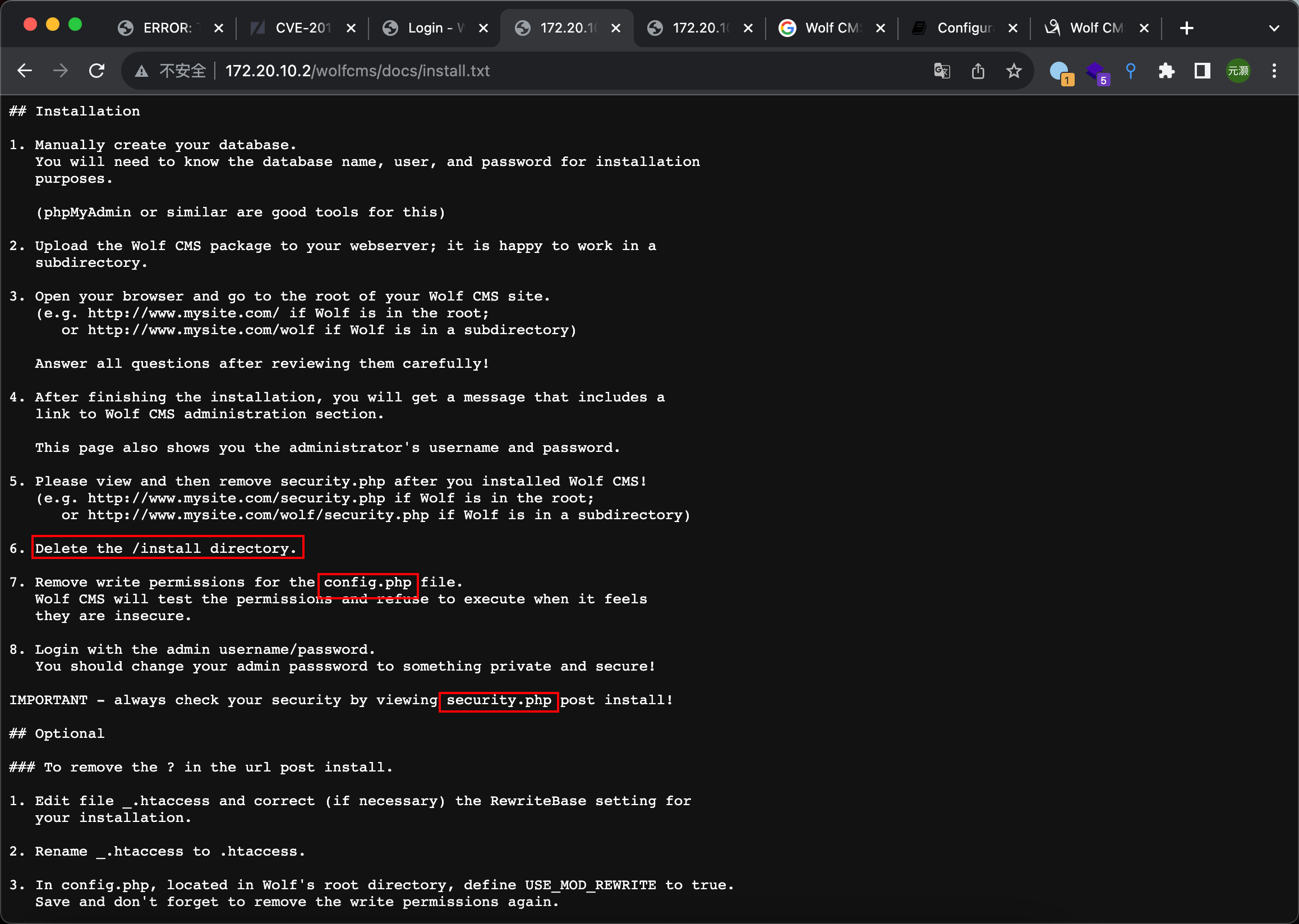Click 'security.php' in the IMPORTANT line
The width and height of the screenshot is (1299, 924).
[499, 700]
